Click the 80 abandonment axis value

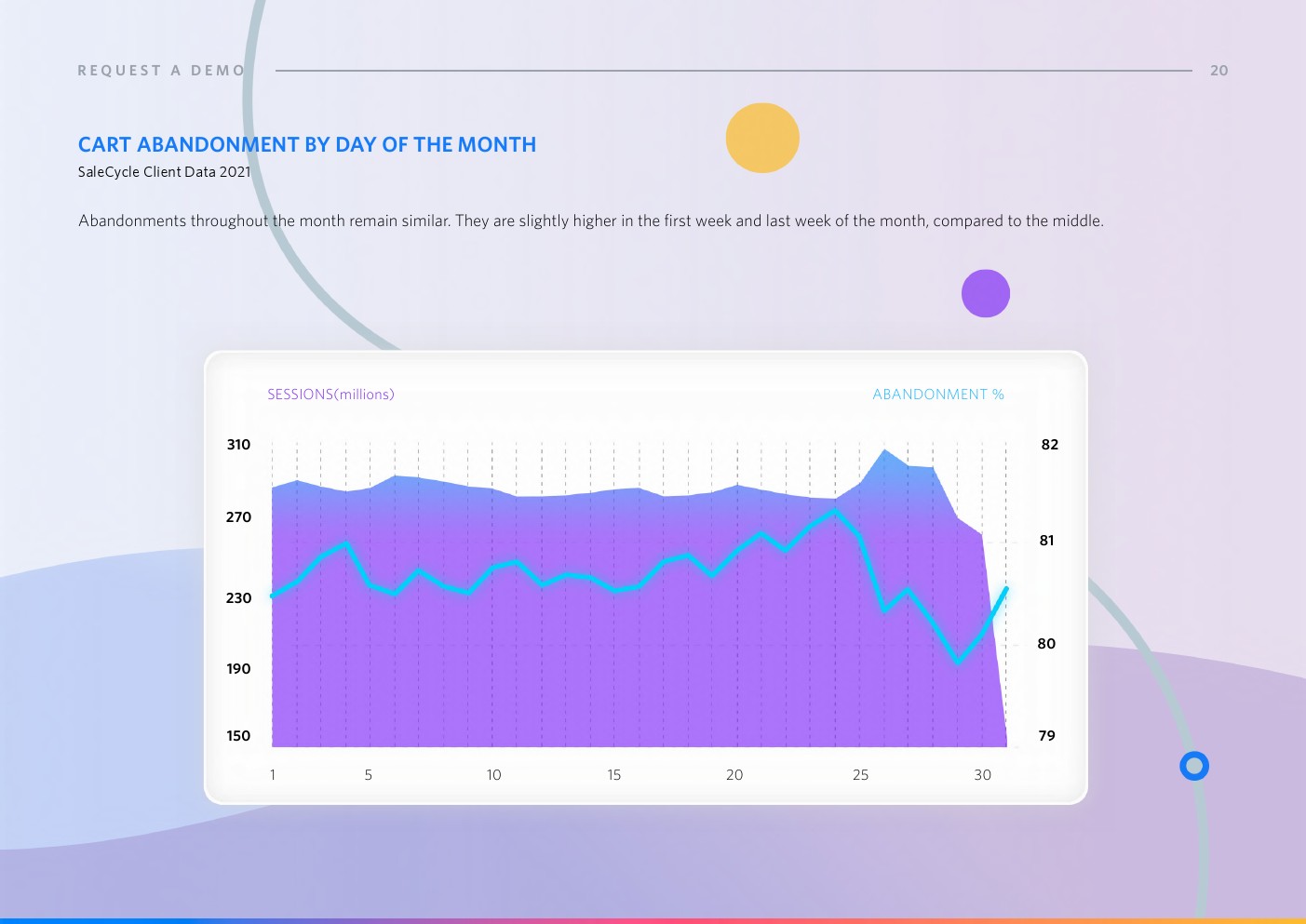click(x=1046, y=644)
